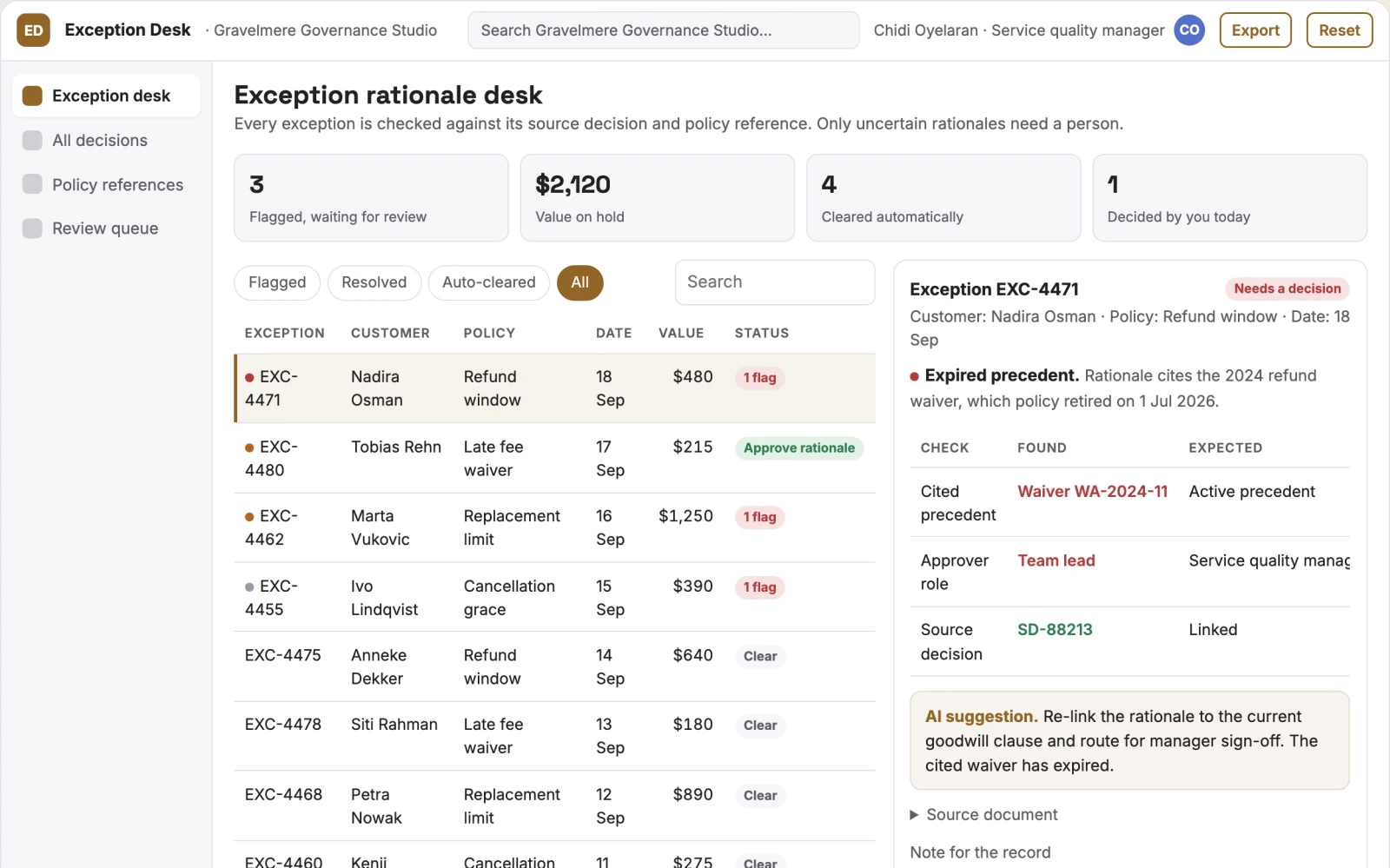The image size is (1390, 868).
Task: Select the Tobias Rehn exception row
Action: (x=554, y=458)
